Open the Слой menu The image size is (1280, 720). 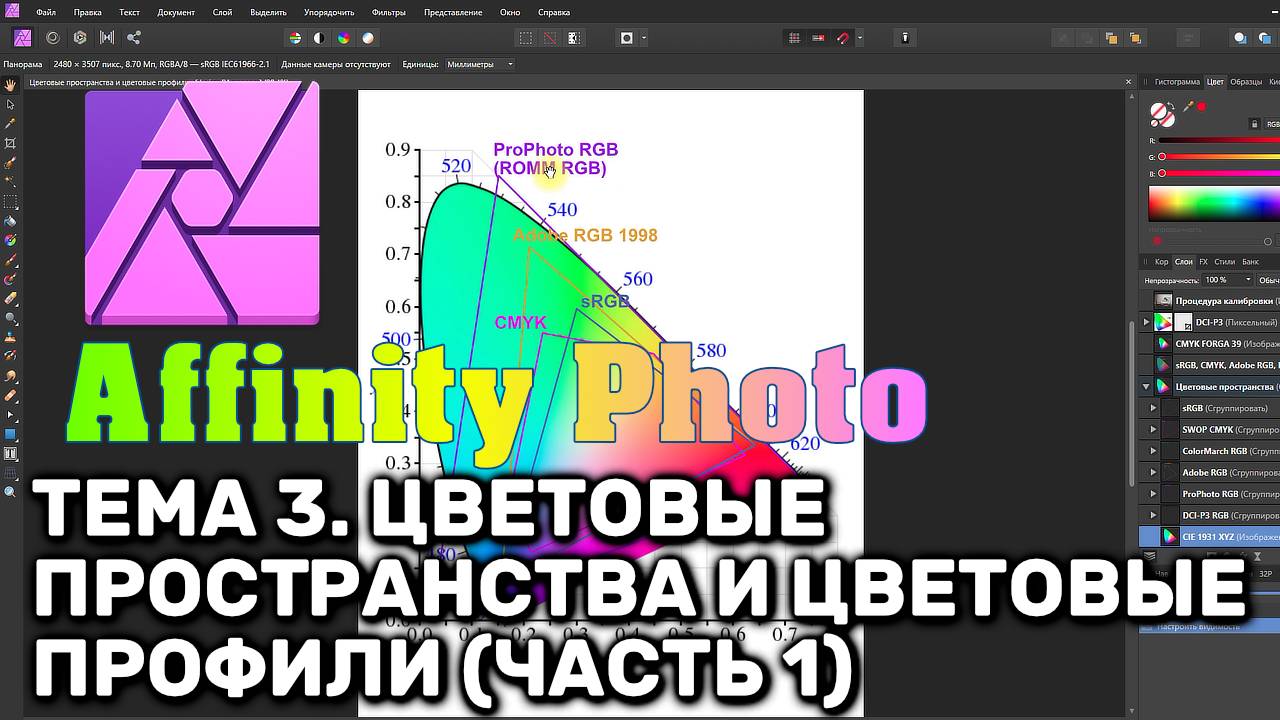pyautogui.click(x=222, y=12)
